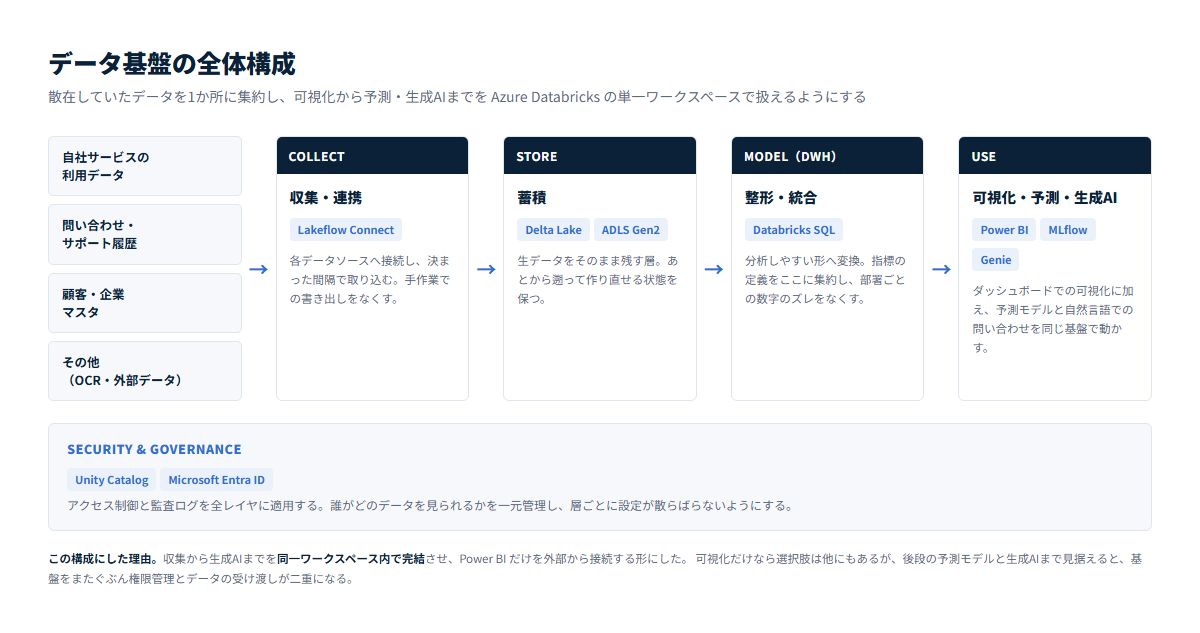Click the governance description starting アクセス制御と監査ログ
Viewport: 1200px width, 633px height.
pos(430,505)
